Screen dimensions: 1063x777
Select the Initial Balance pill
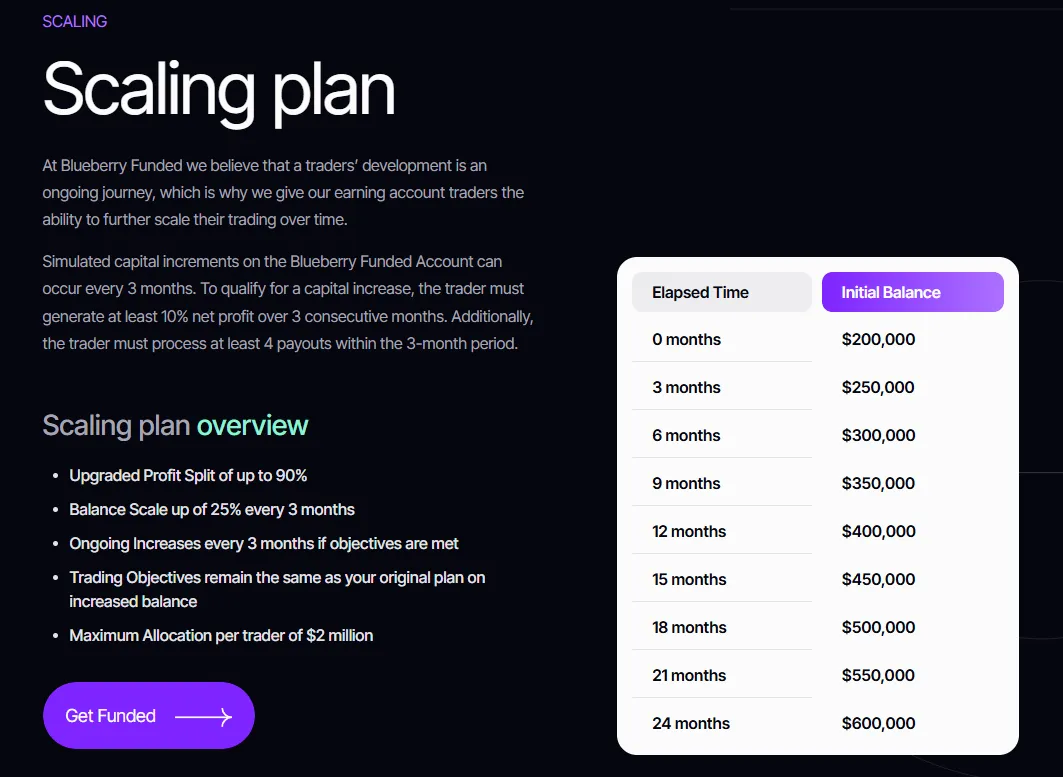click(912, 291)
